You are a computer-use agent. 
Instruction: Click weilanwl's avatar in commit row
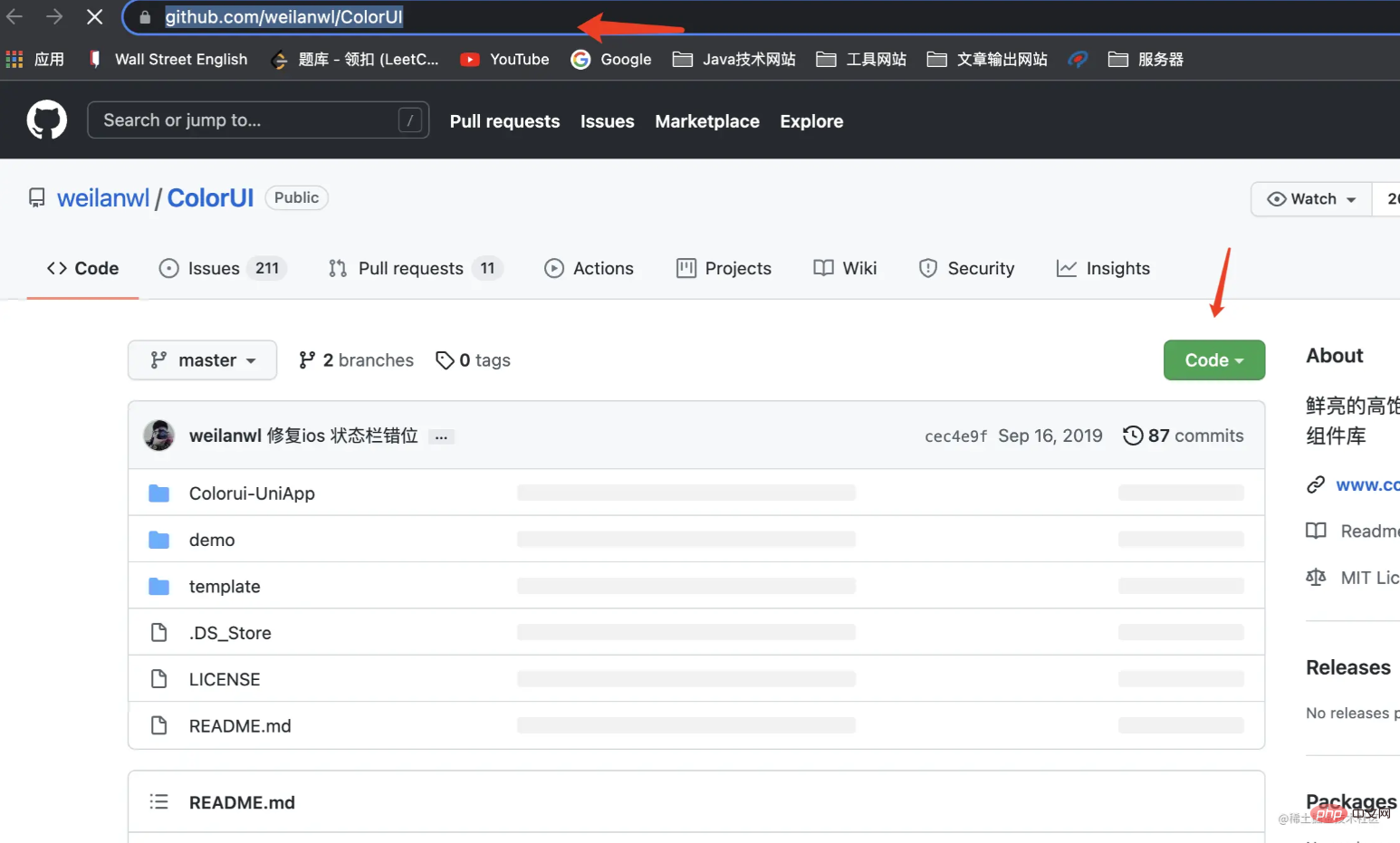click(x=159, y=436)
